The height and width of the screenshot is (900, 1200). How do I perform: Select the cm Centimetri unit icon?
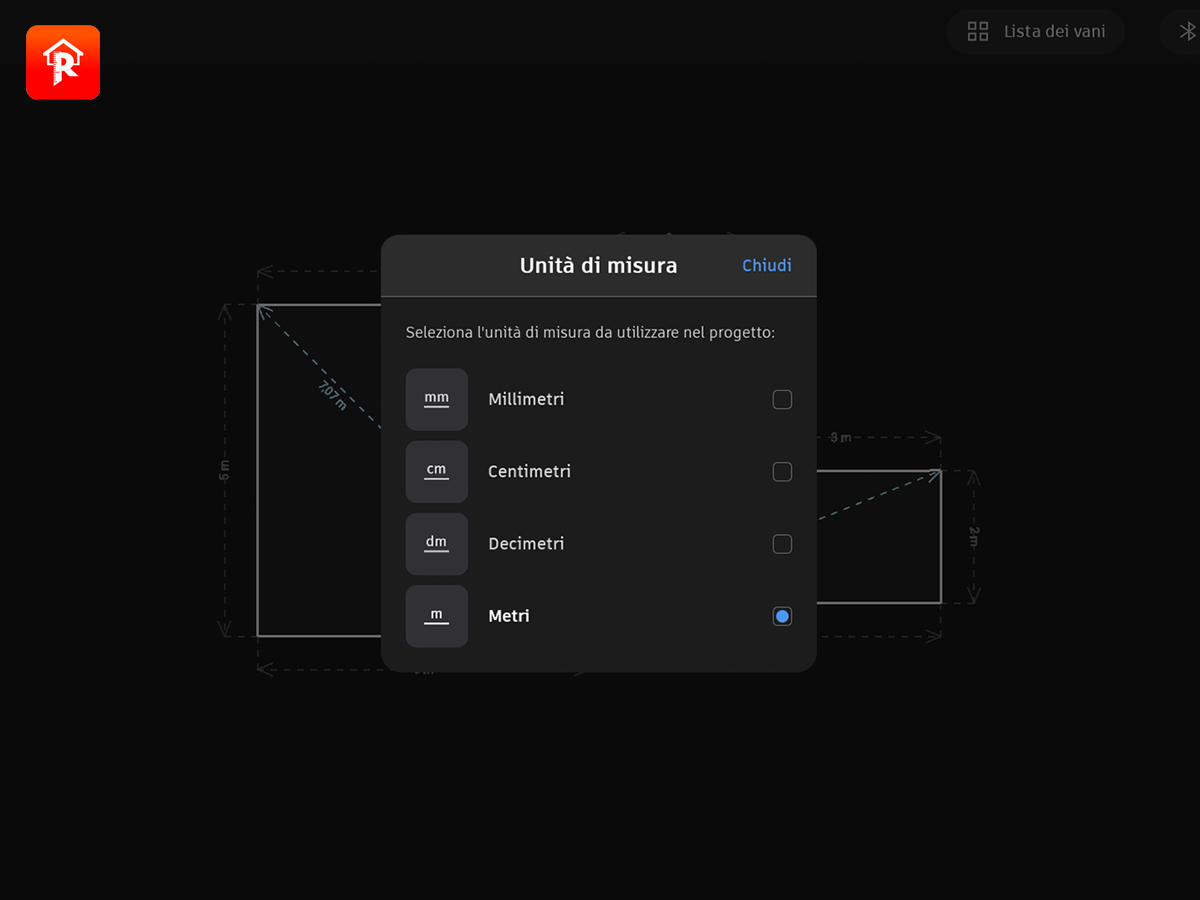tap(437, 472)
